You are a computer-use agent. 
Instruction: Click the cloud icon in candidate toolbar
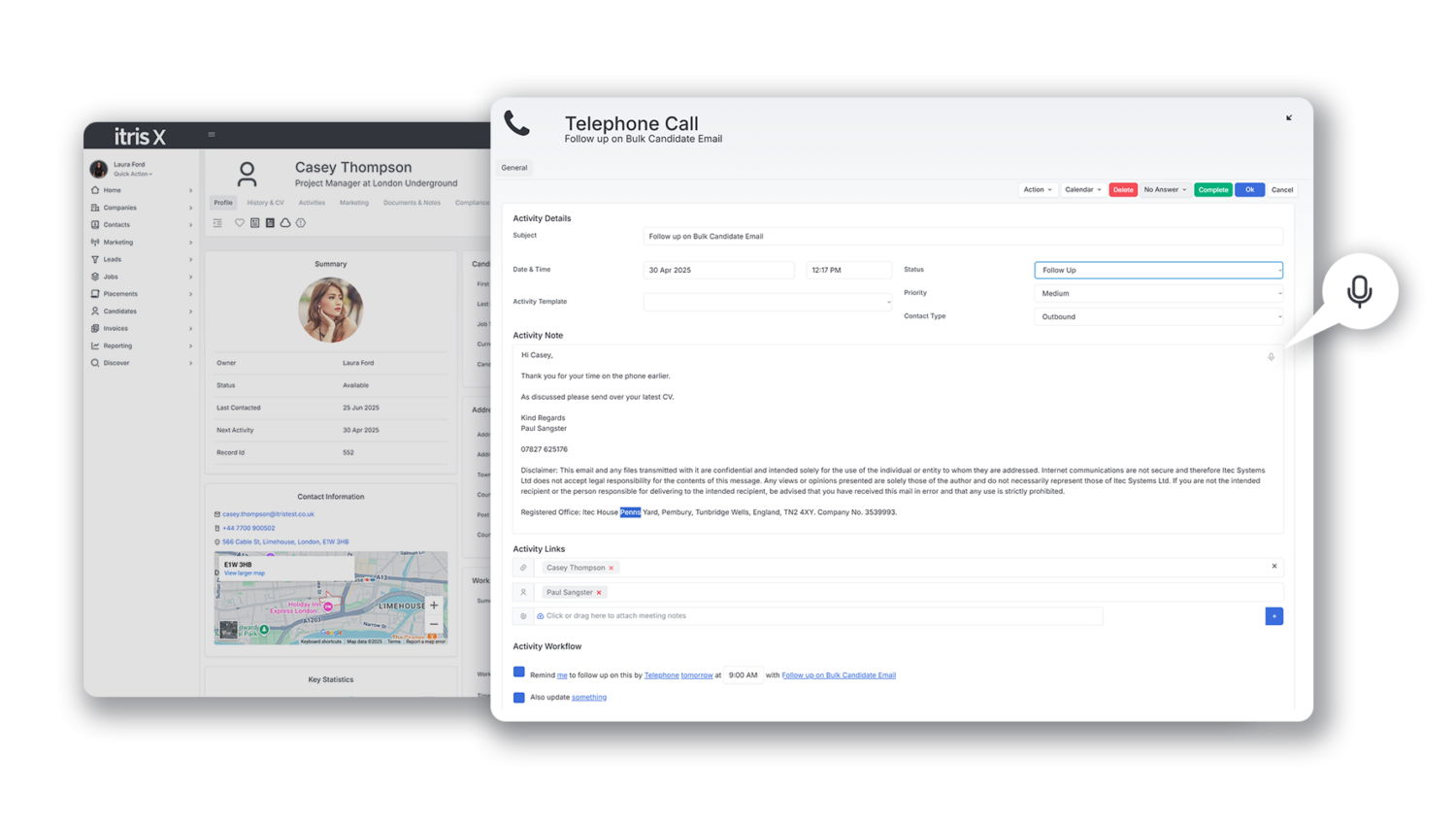click(285, 223)
